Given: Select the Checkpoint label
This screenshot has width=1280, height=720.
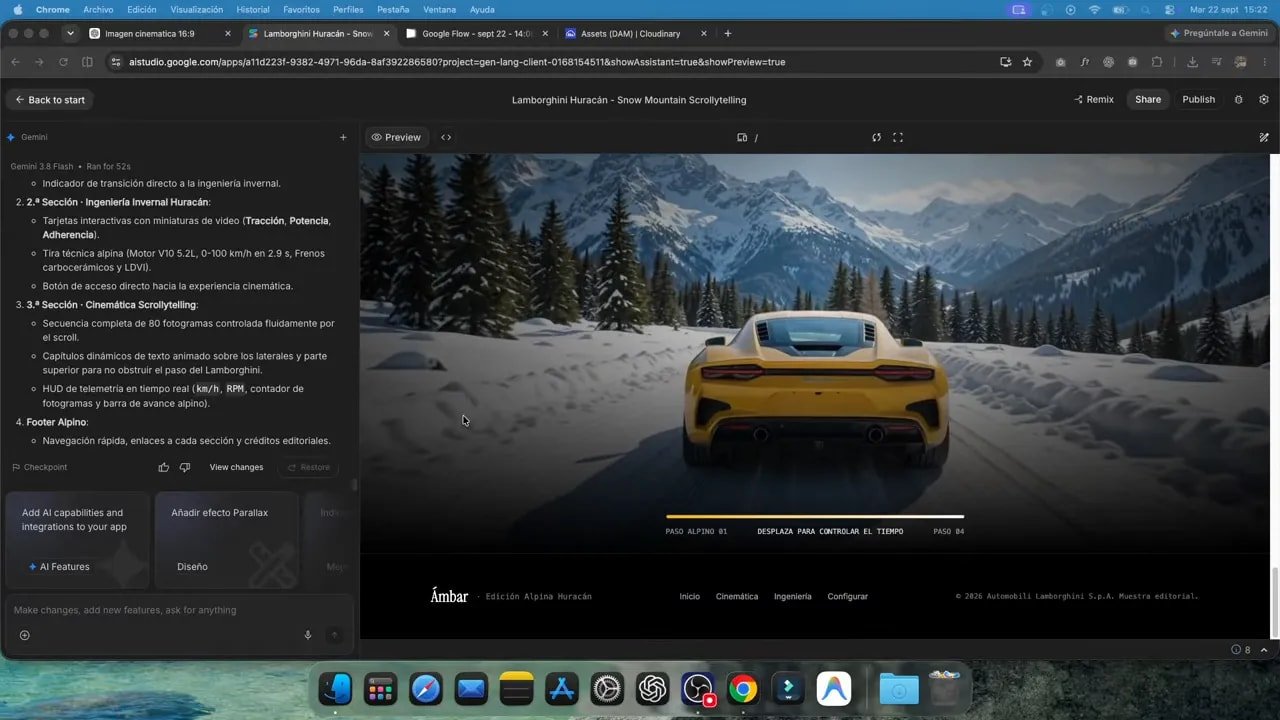Looking at the screenshot, I should pos(40,467).
